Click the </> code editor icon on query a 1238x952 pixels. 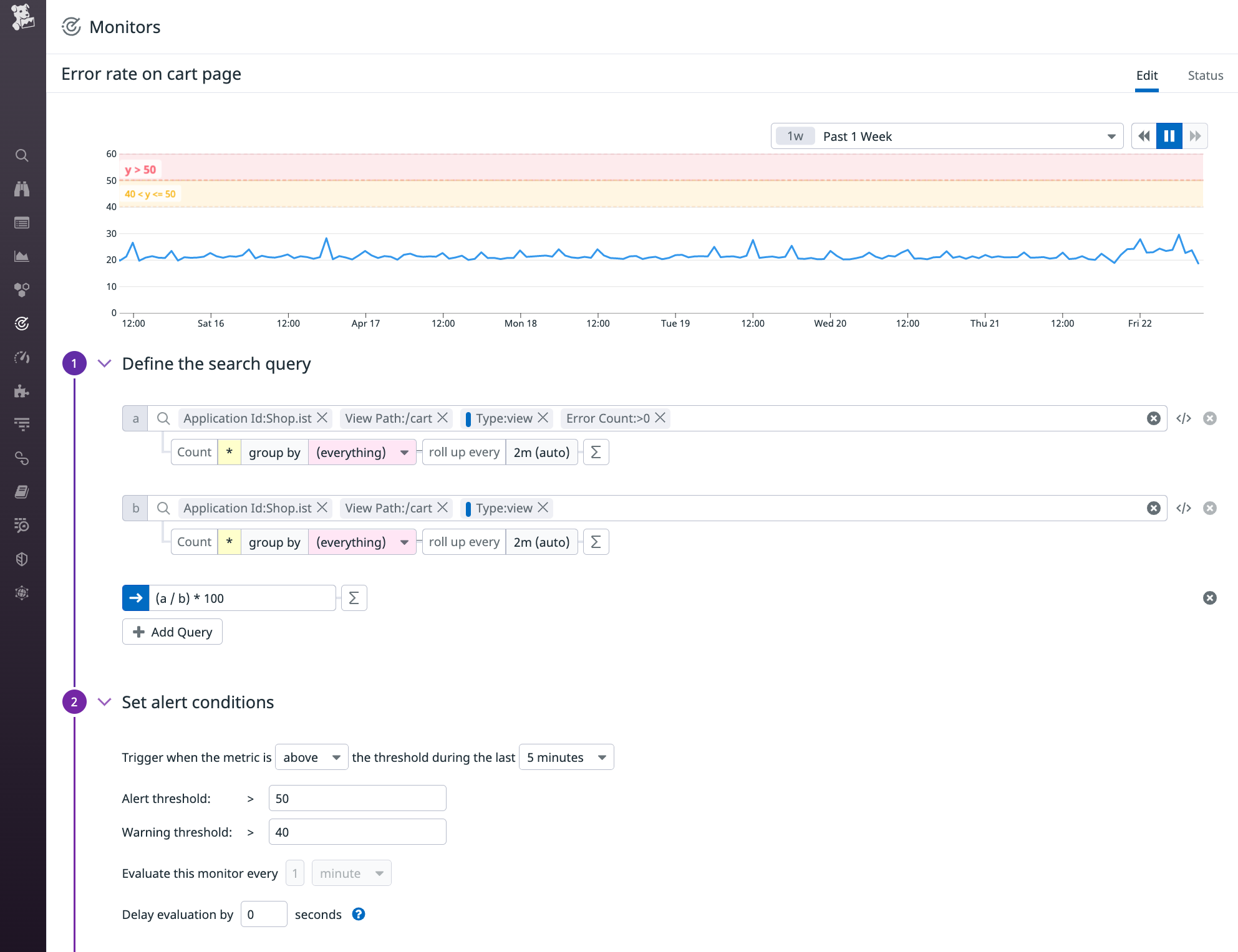[x=1183, y=418]
